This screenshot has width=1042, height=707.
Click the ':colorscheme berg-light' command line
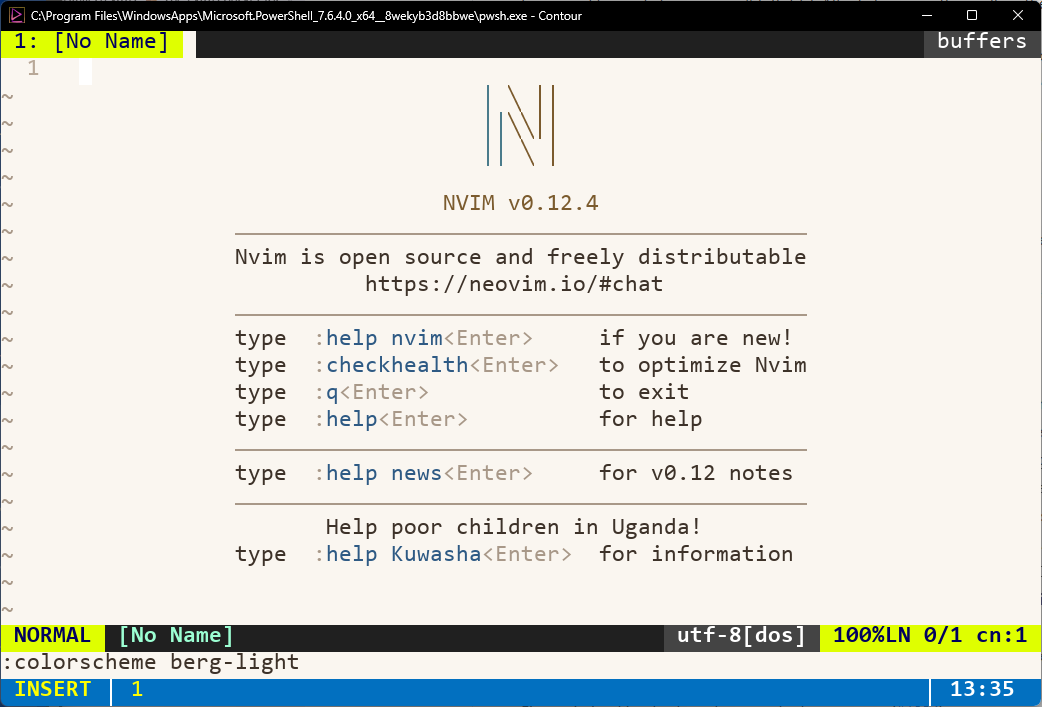click(x=151, y=662)
